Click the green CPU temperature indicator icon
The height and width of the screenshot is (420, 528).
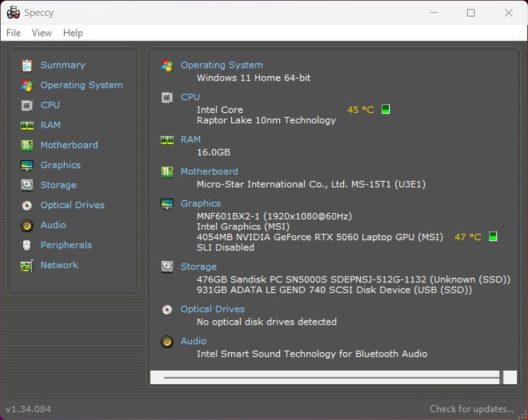tap(386, 109)
